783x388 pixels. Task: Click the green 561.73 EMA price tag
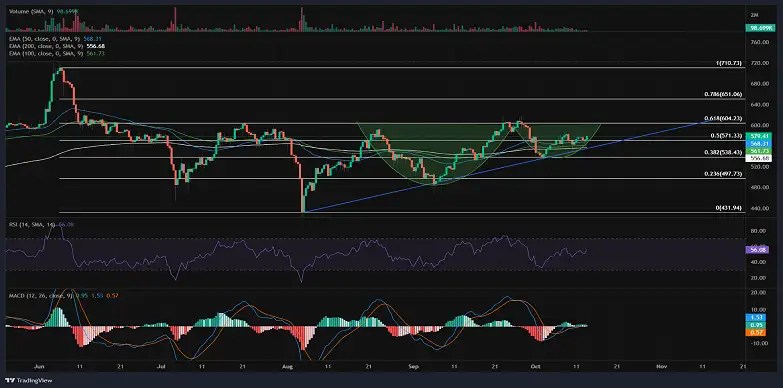759,150
